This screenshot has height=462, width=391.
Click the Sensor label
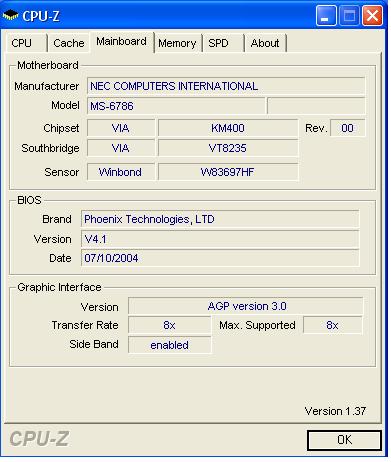[x=62, y=172]
